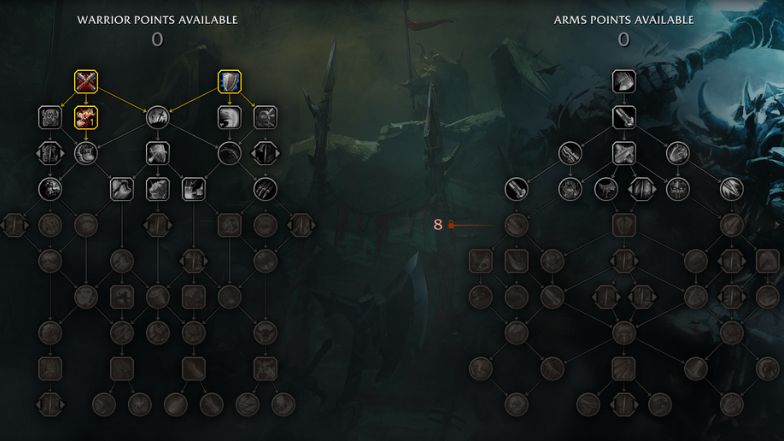Select the square node directly beneath Defensive Stance
This screenshot has height=441, width=784.
tap(230, 118)
